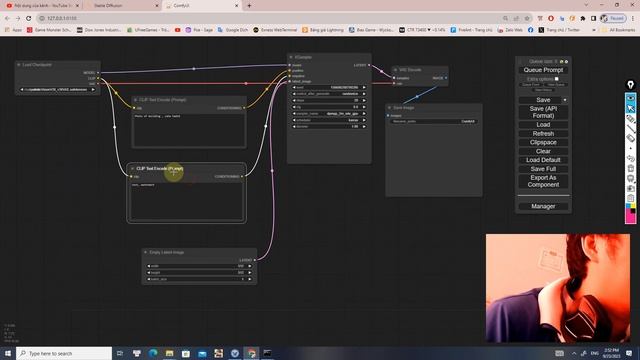Increase Empty Latent Image width arrow
The image size is (640, 360).
(250, 266)
